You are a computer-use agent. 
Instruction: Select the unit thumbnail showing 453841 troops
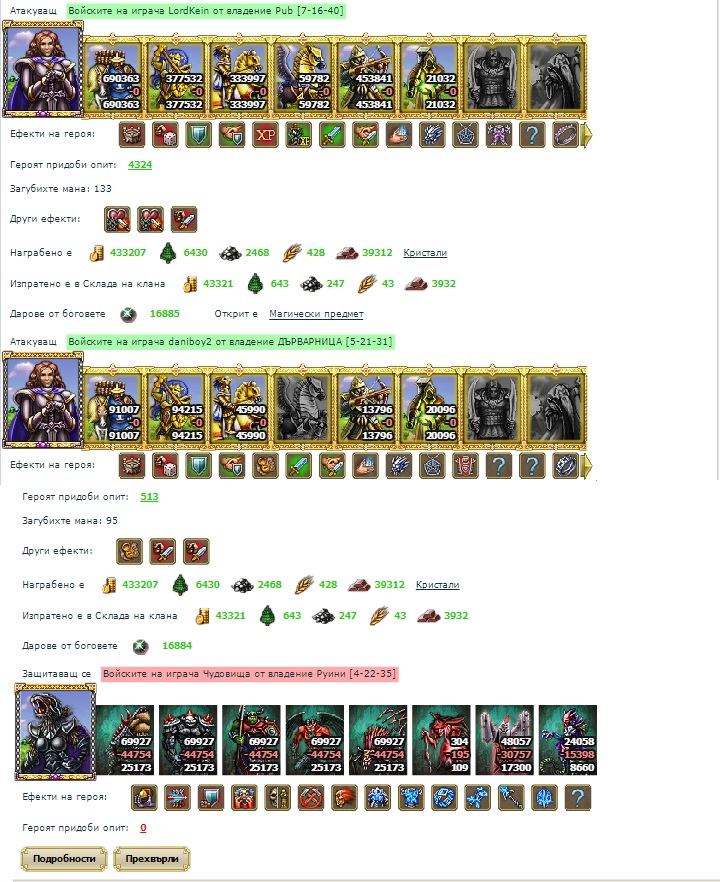click(x=368, y=76)
